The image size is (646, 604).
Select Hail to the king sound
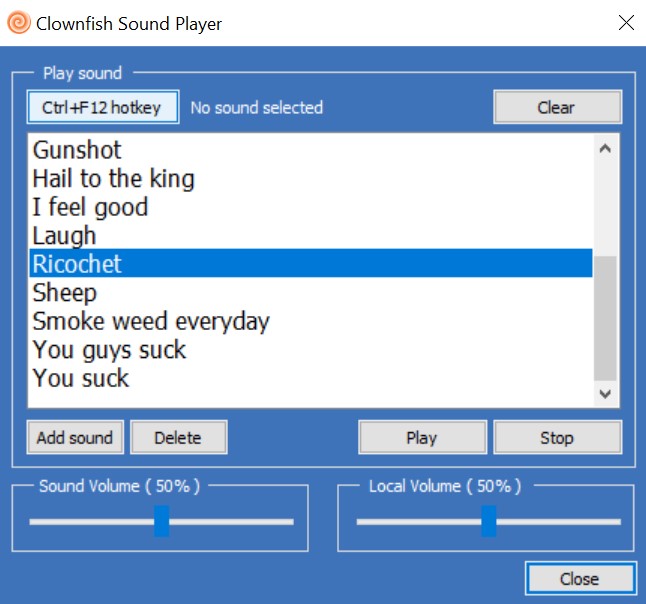coord(311,178)
